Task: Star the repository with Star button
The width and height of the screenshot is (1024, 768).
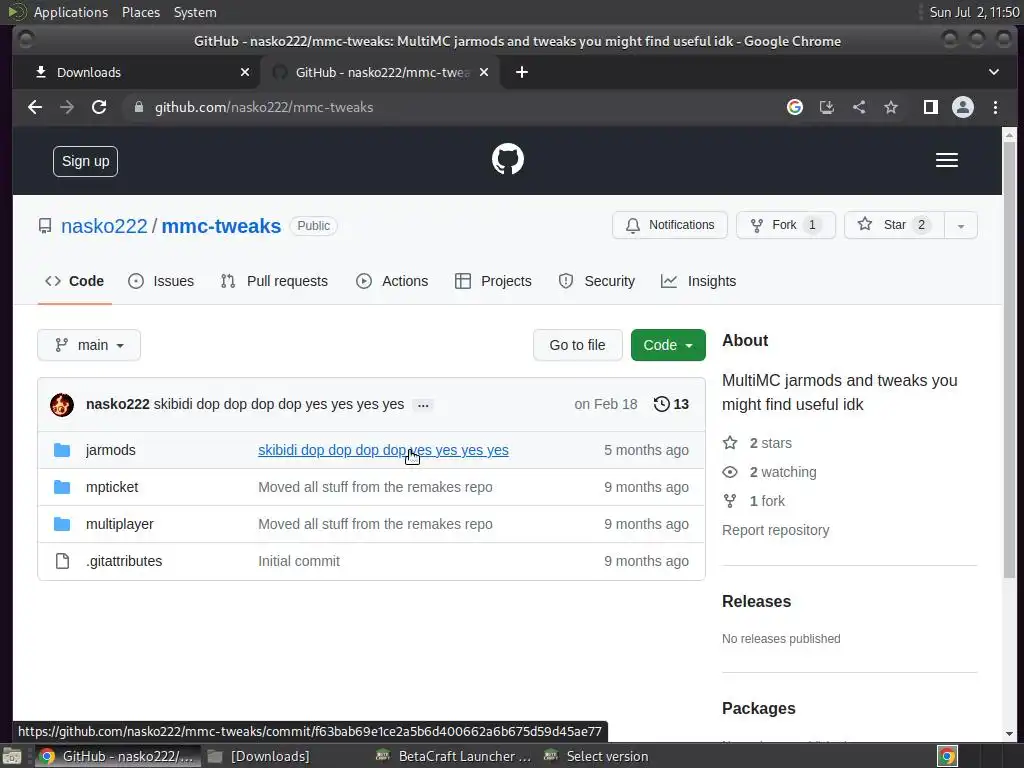Action: [x=894, y=225]
